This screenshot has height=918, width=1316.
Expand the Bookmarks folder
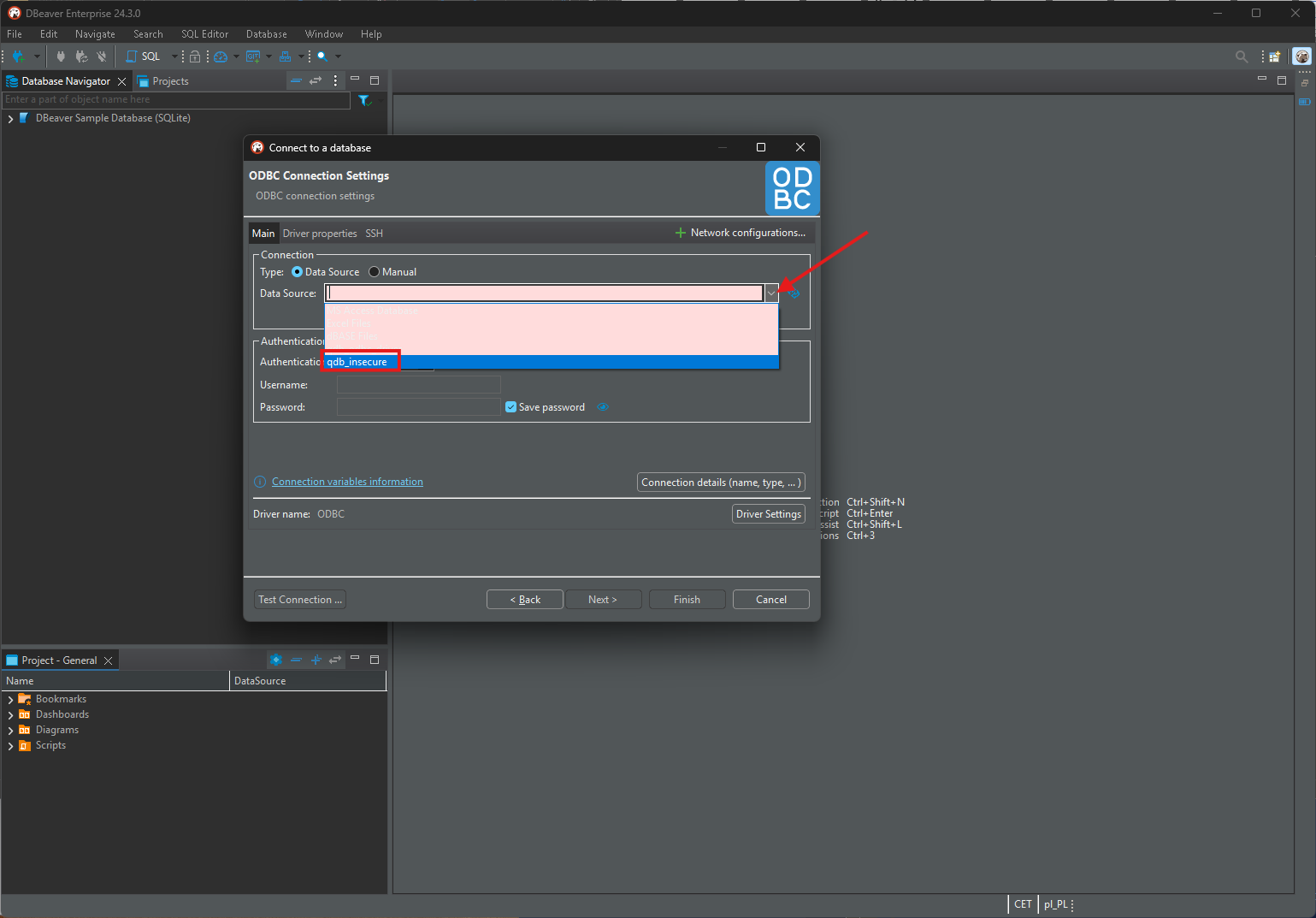[10, 700]
